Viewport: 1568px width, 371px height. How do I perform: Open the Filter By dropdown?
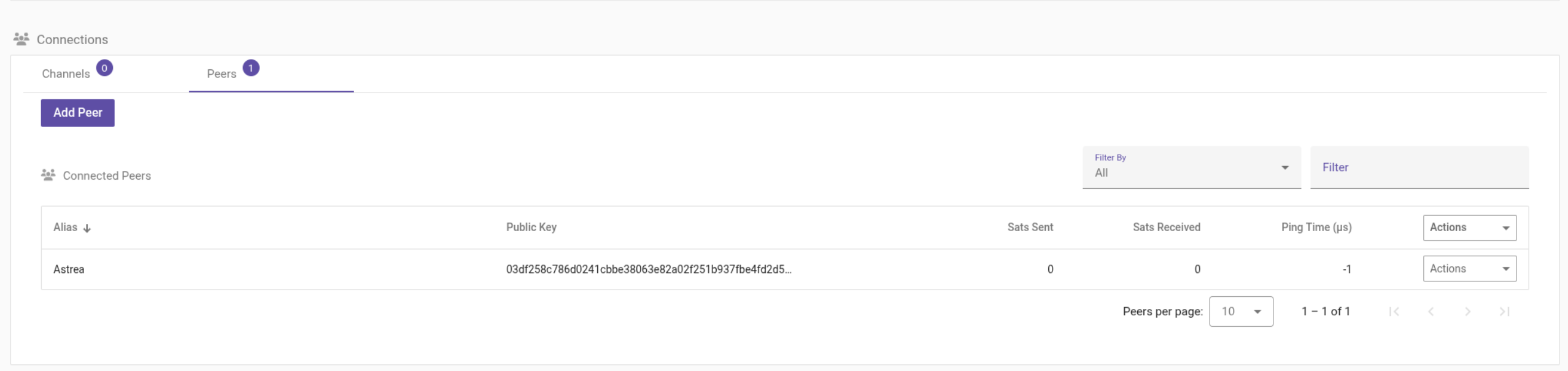tap(1192, 167)
